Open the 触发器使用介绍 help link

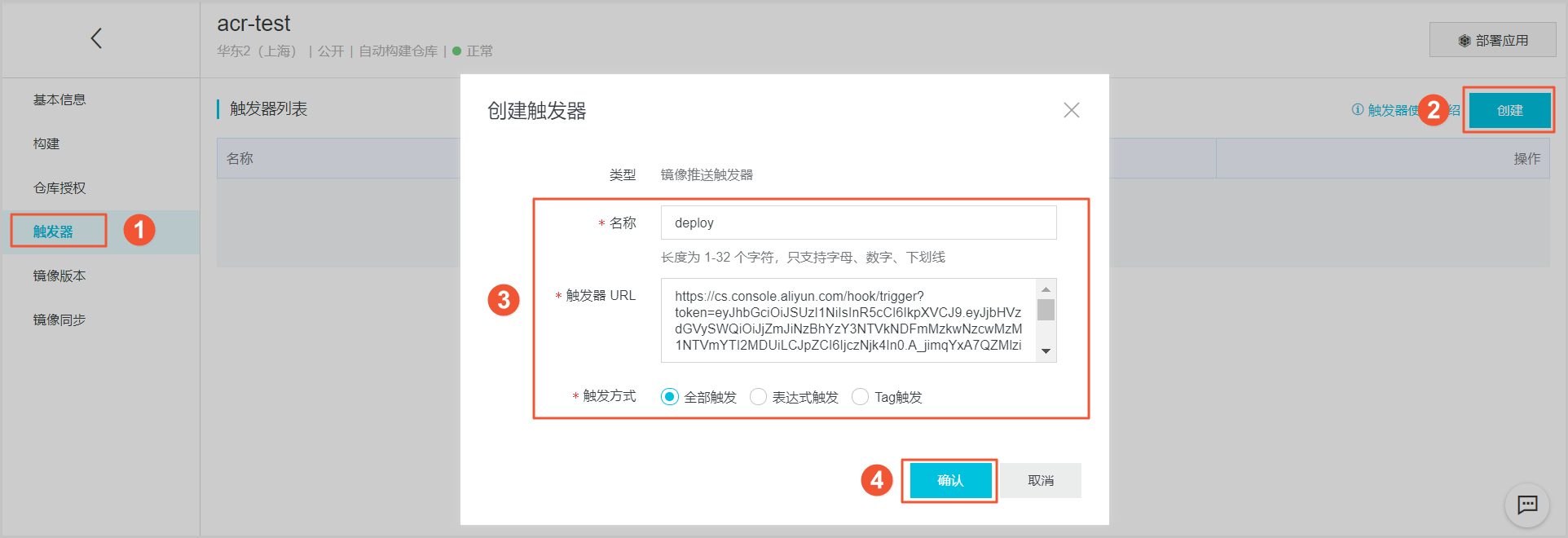[1405, 110]
